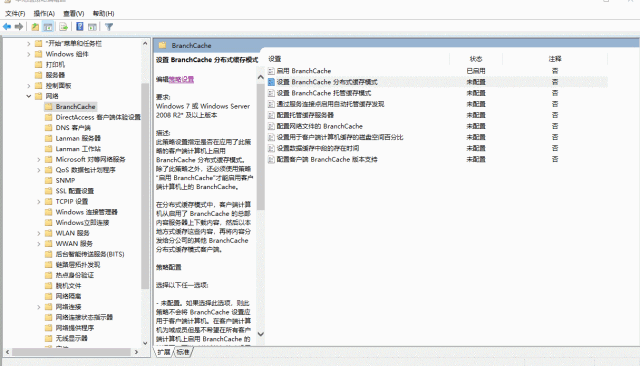
Task: Click tree pane horizontal scroll left arrow
Action: coord(7,352)
